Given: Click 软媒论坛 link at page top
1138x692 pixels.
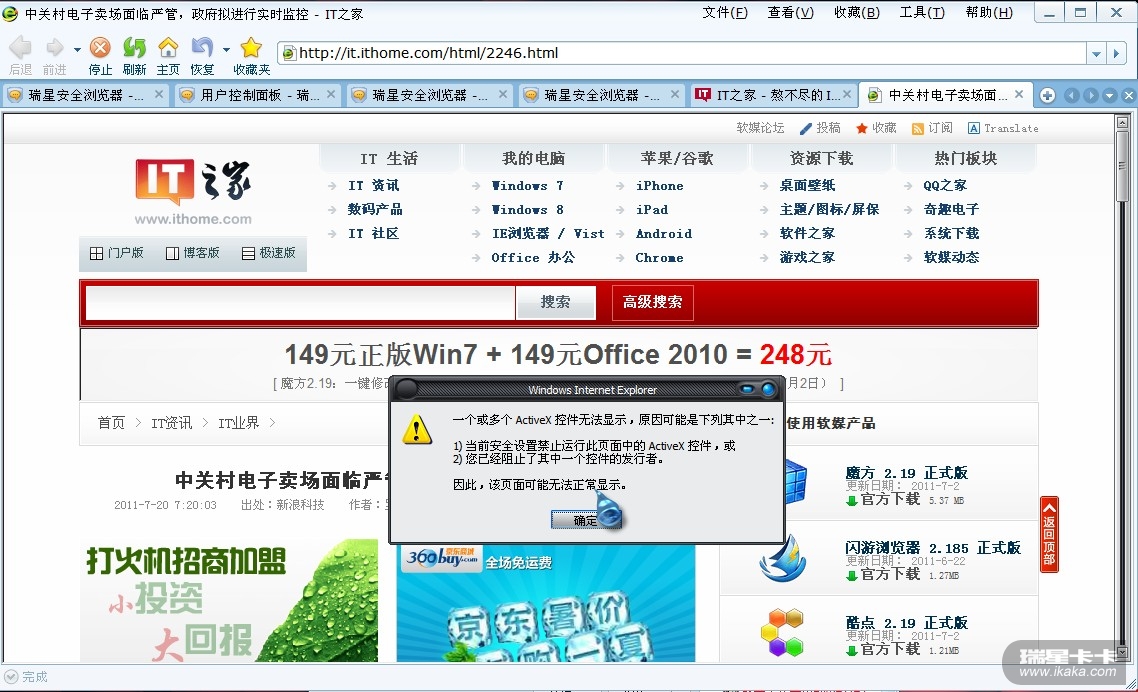Looking at the screenshot, I should point(760,128).
